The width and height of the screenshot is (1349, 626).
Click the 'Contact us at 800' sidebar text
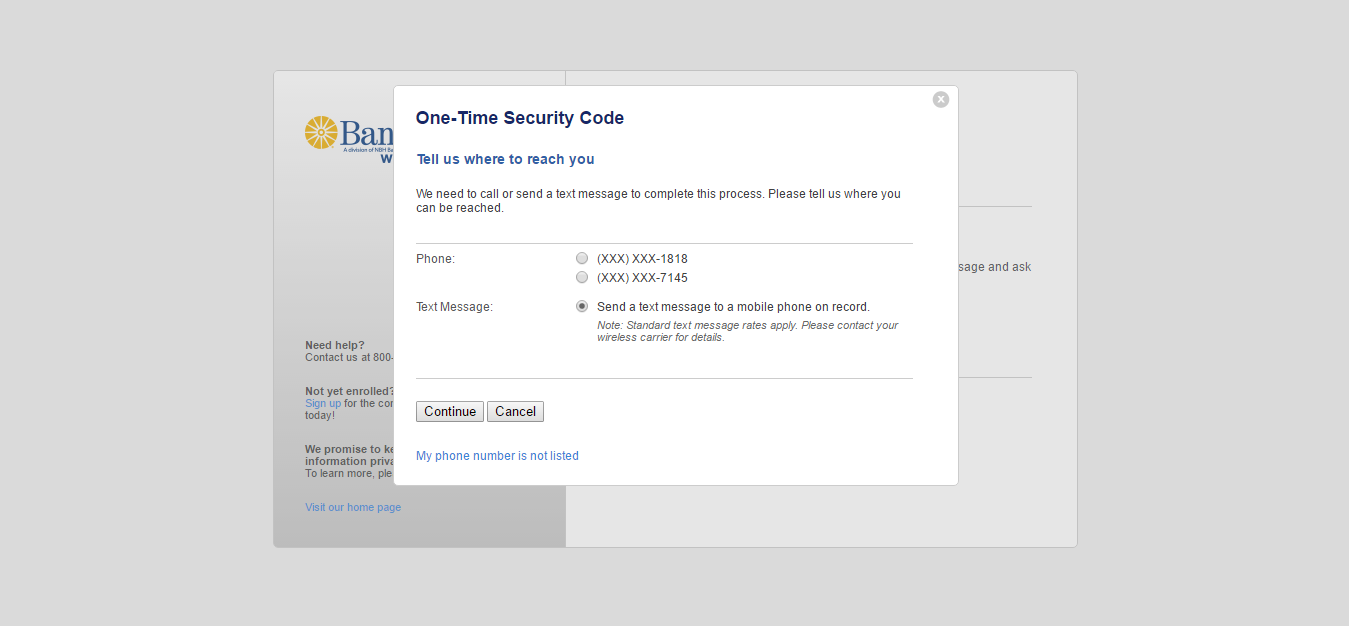coord(349,357)
